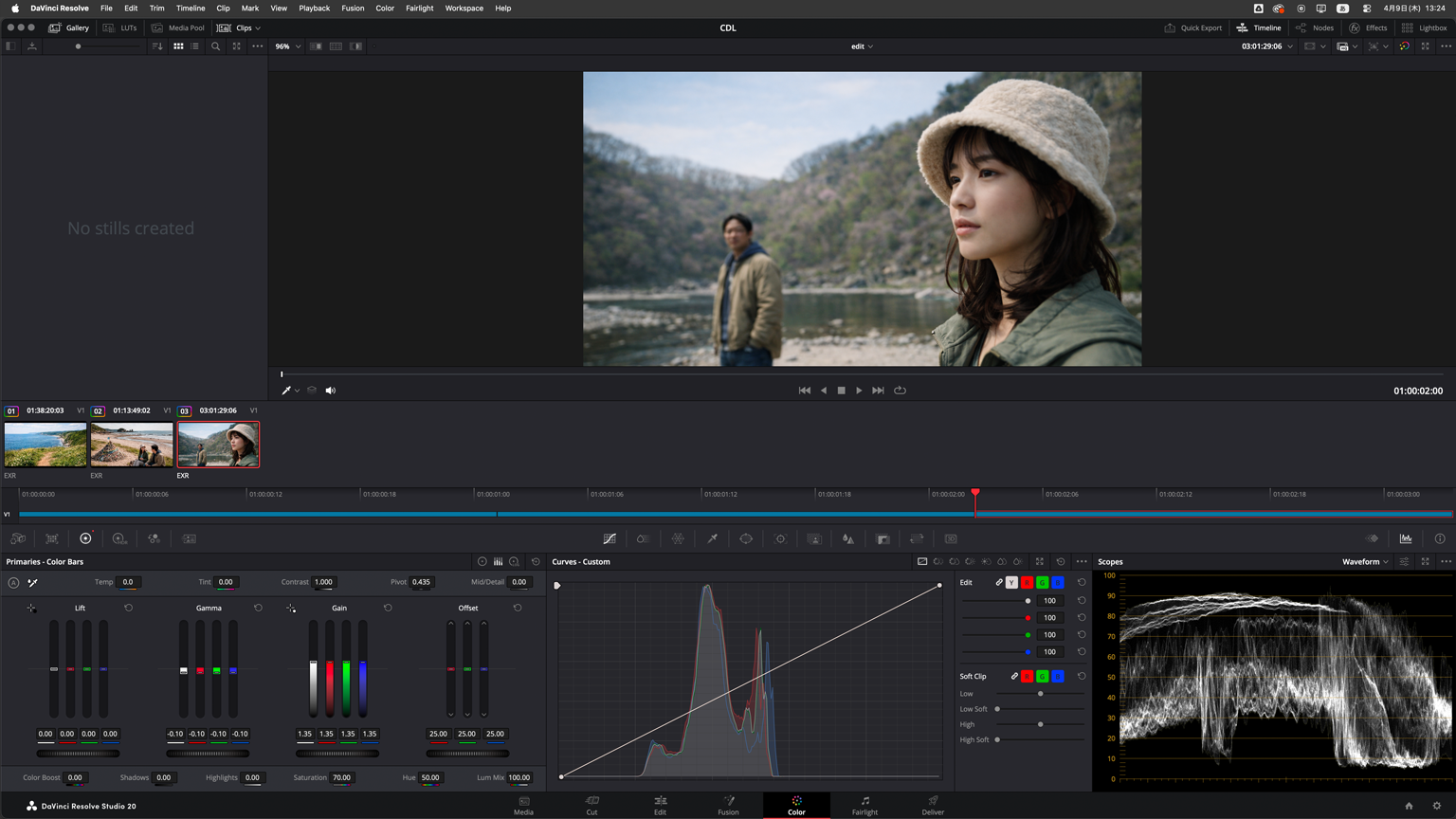The image size is (1456, 819).
Task: Open the Power Window palette
Action: pos(746,538)
